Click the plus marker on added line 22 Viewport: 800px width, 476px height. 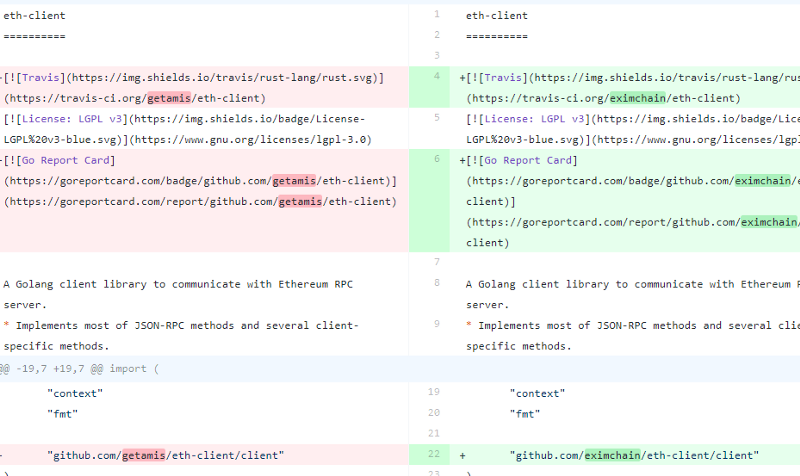tap(462, 456)
